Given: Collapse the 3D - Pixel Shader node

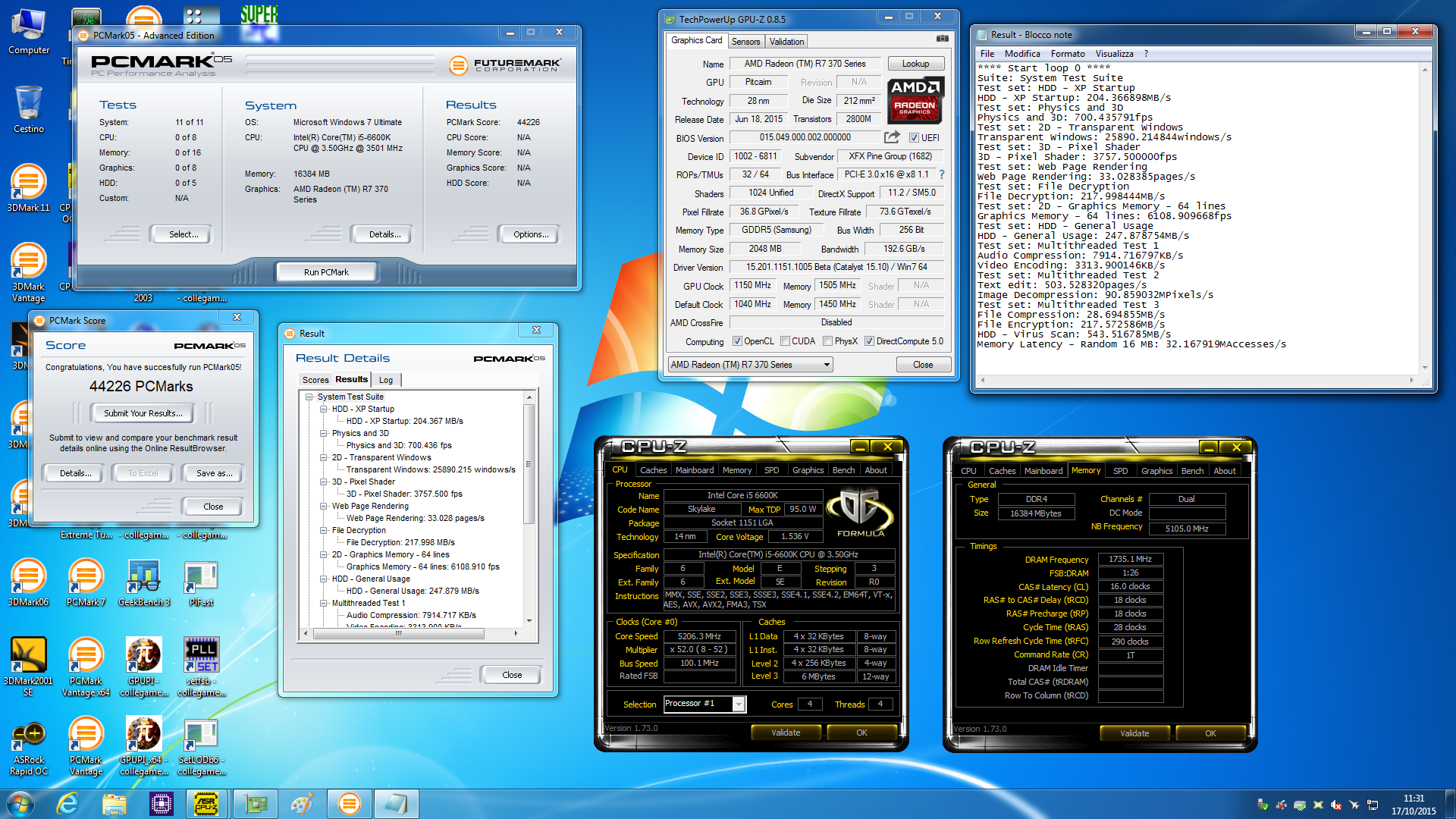Looking at the screenshot, I should 323,482.
